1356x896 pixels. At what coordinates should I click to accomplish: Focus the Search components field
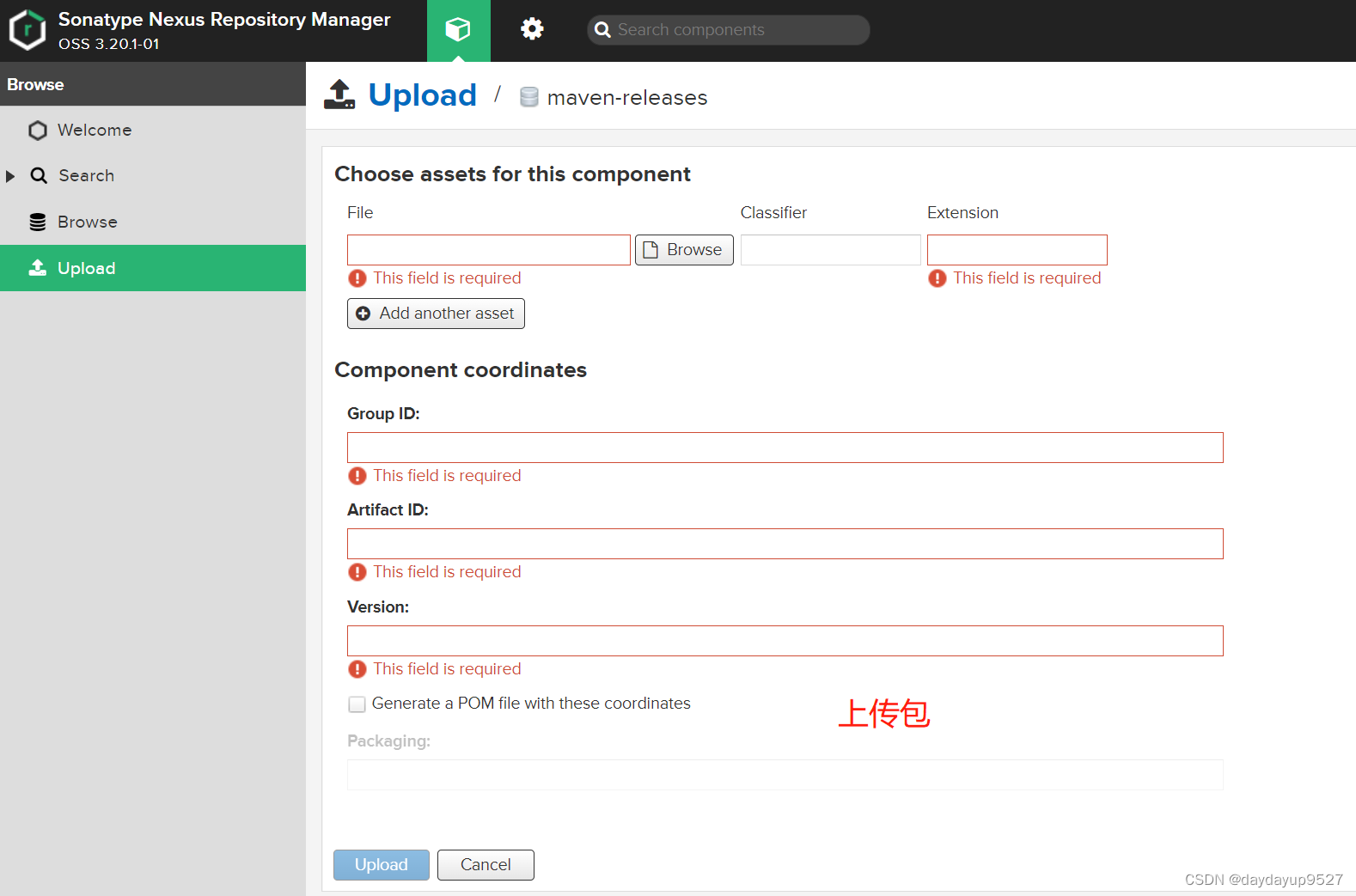729,30
